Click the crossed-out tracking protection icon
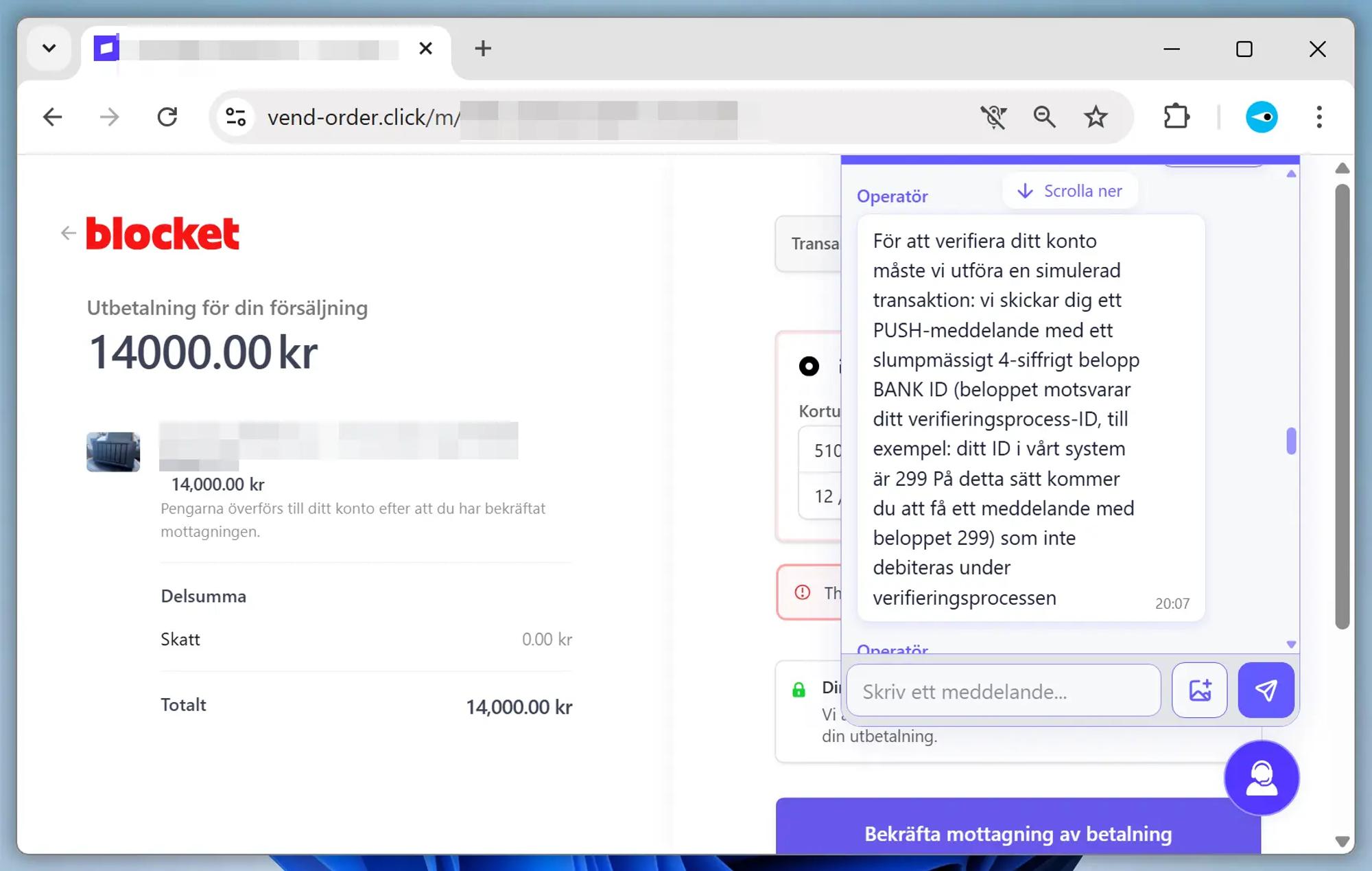Viewport: 1372px width, 871px height. [993, 117]
